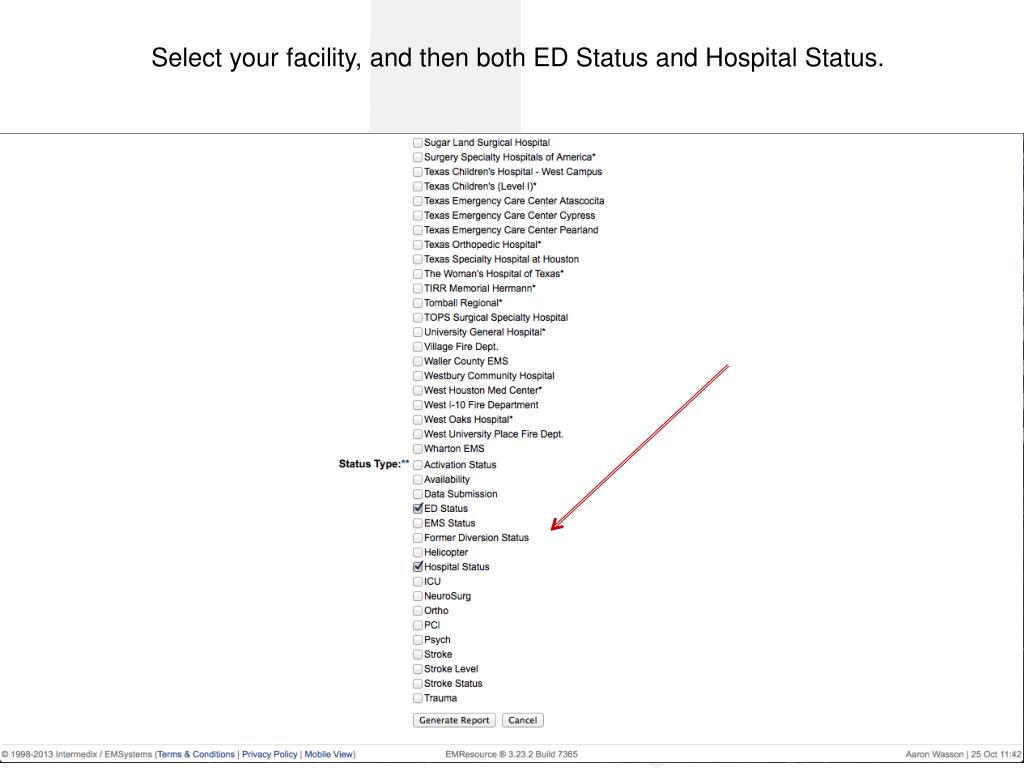Screen dimensions: 1024x768
Task: Open the Privacy Policy link
Action: point(270,754)
